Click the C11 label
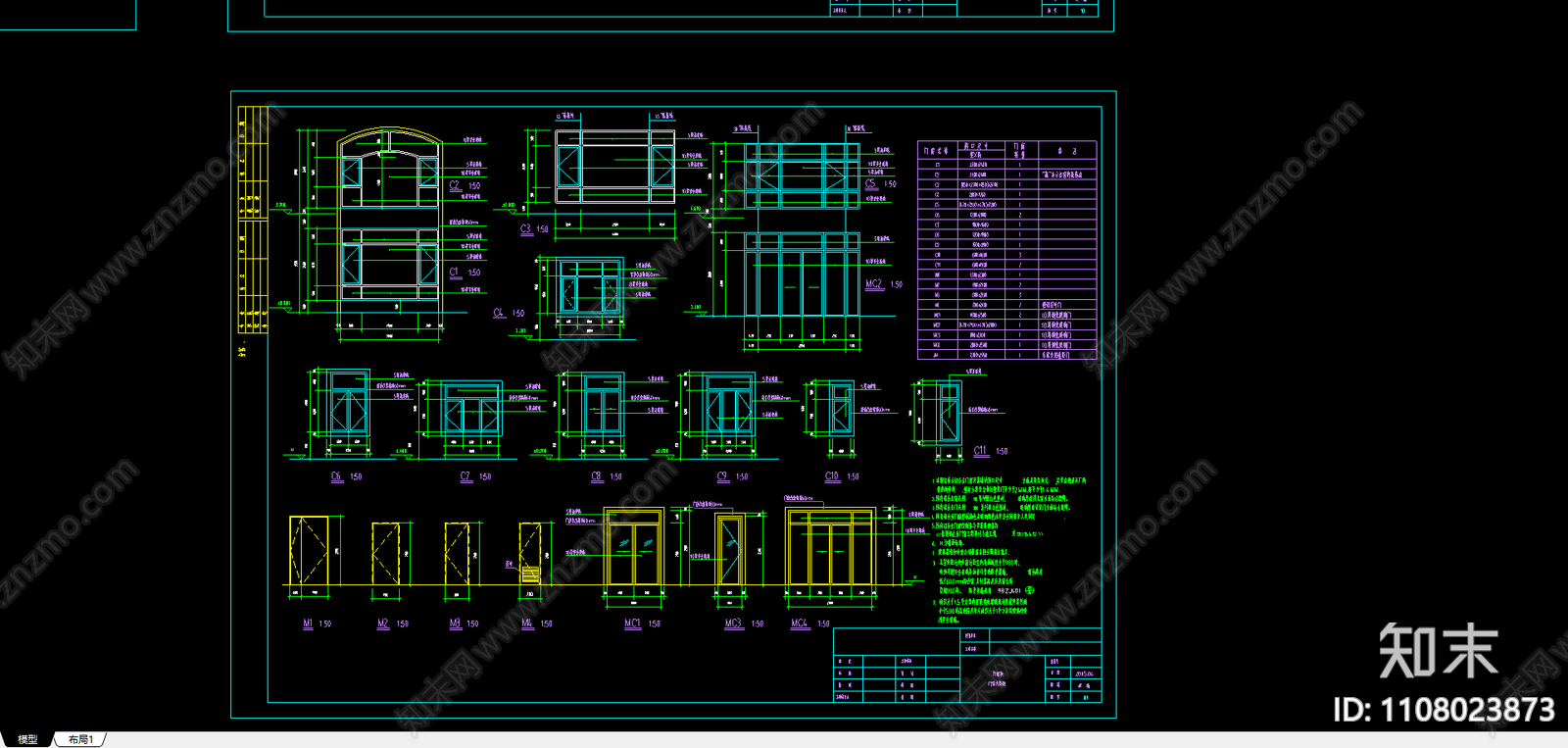 coord(981,451)
